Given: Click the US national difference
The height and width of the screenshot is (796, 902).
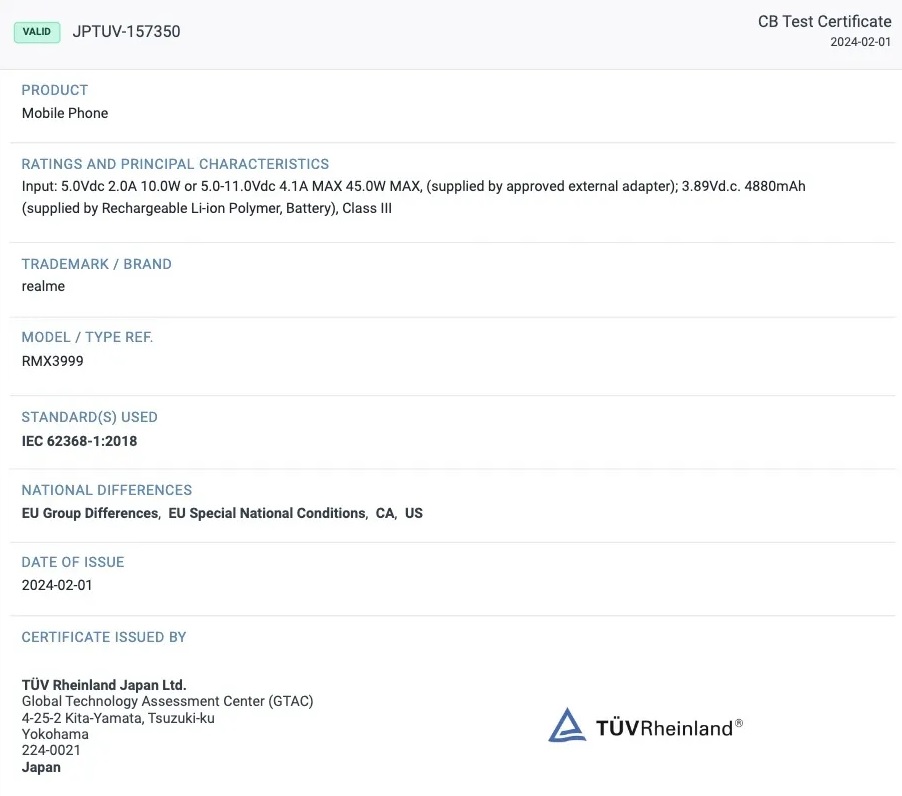Looking at the screenshot, I should (414, 513).
